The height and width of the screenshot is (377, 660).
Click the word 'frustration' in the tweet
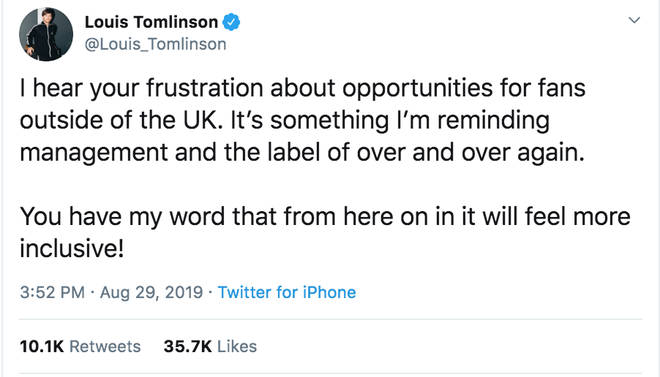205,88
